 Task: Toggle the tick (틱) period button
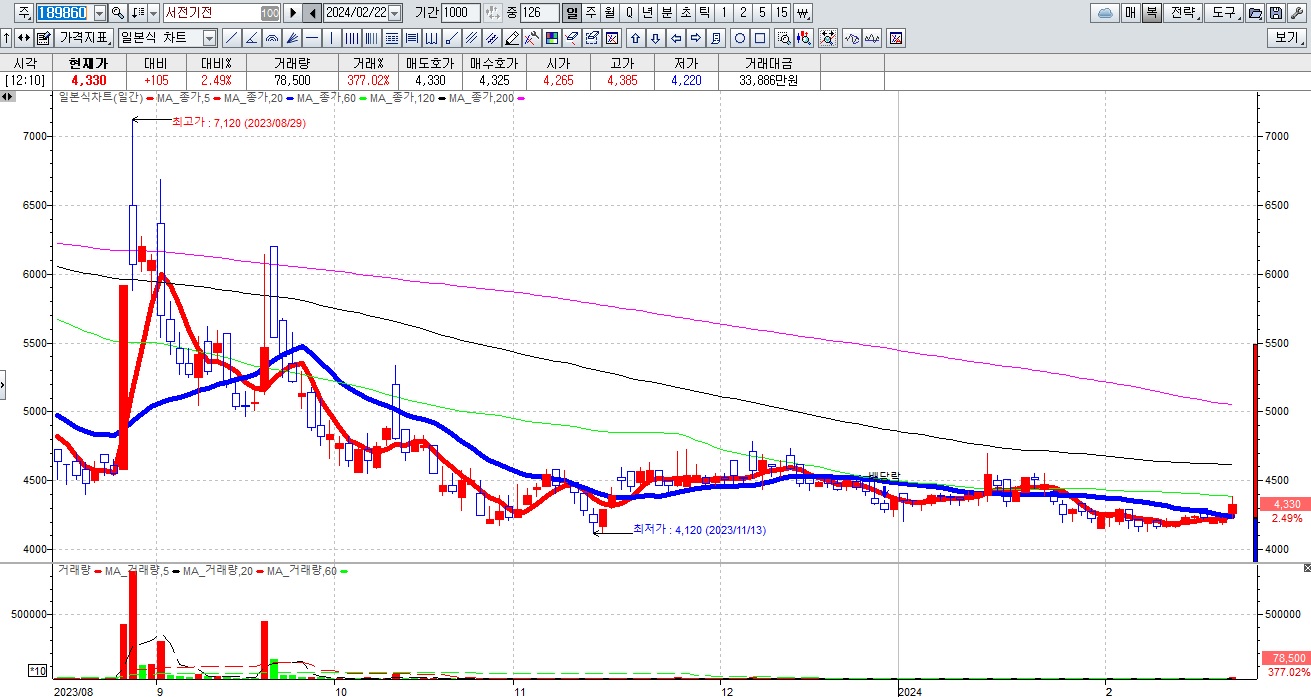coord(704,13)
